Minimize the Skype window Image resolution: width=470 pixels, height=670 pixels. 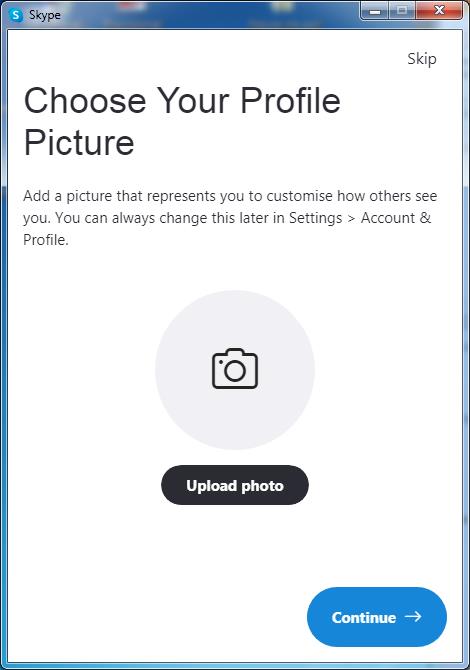coord(375,11)
